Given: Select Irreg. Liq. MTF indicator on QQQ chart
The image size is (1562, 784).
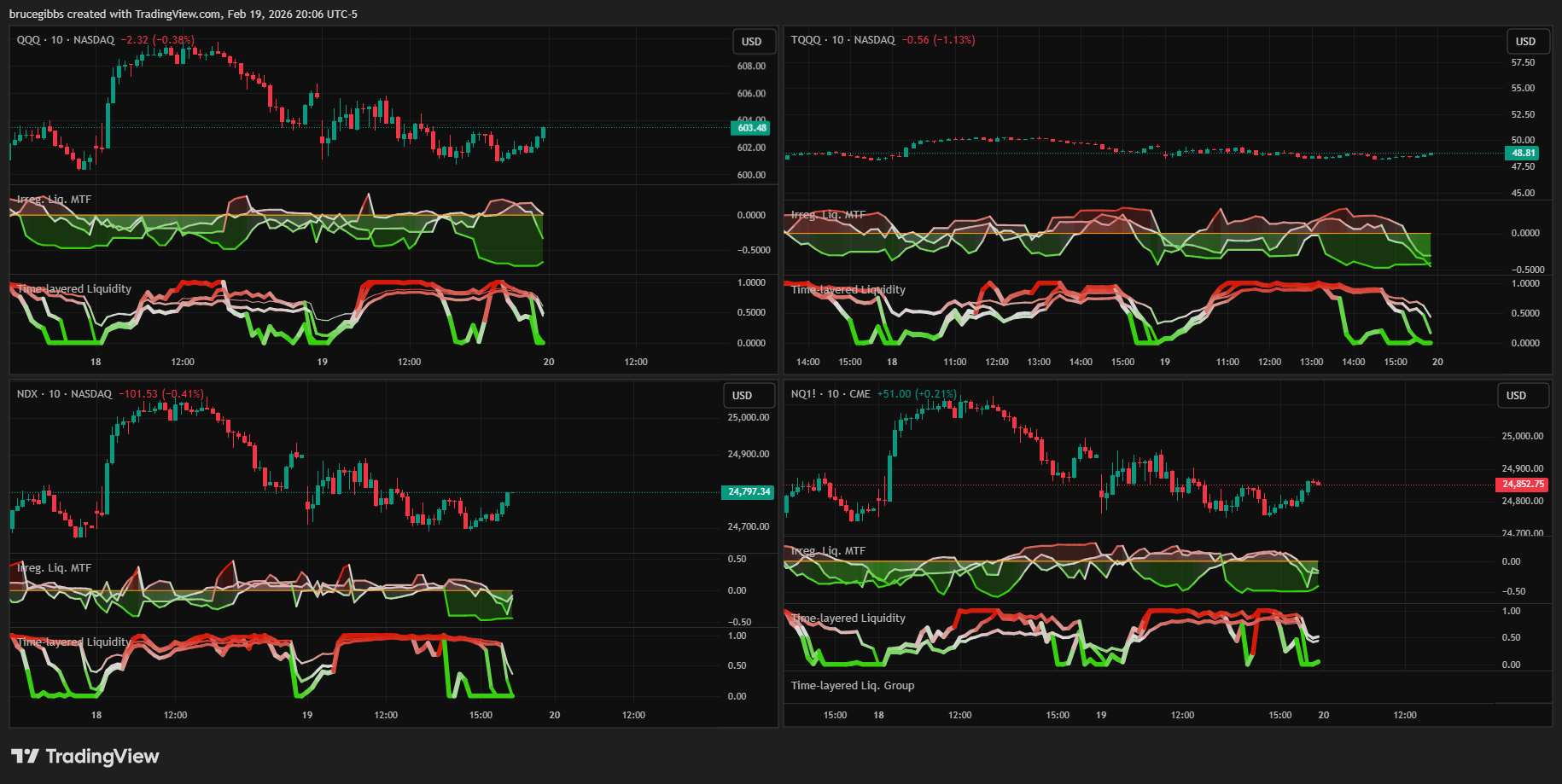Looking at the screenshot, I should pos(54,200).
